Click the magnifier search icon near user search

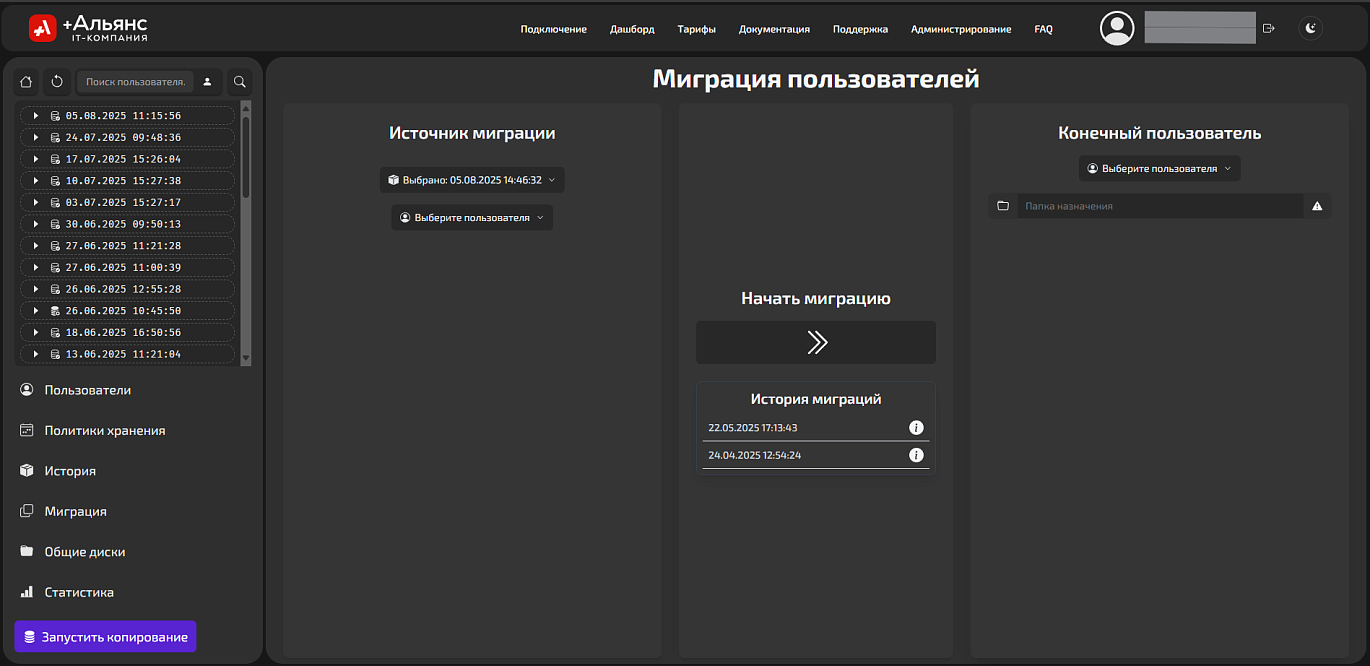(239, 82)
